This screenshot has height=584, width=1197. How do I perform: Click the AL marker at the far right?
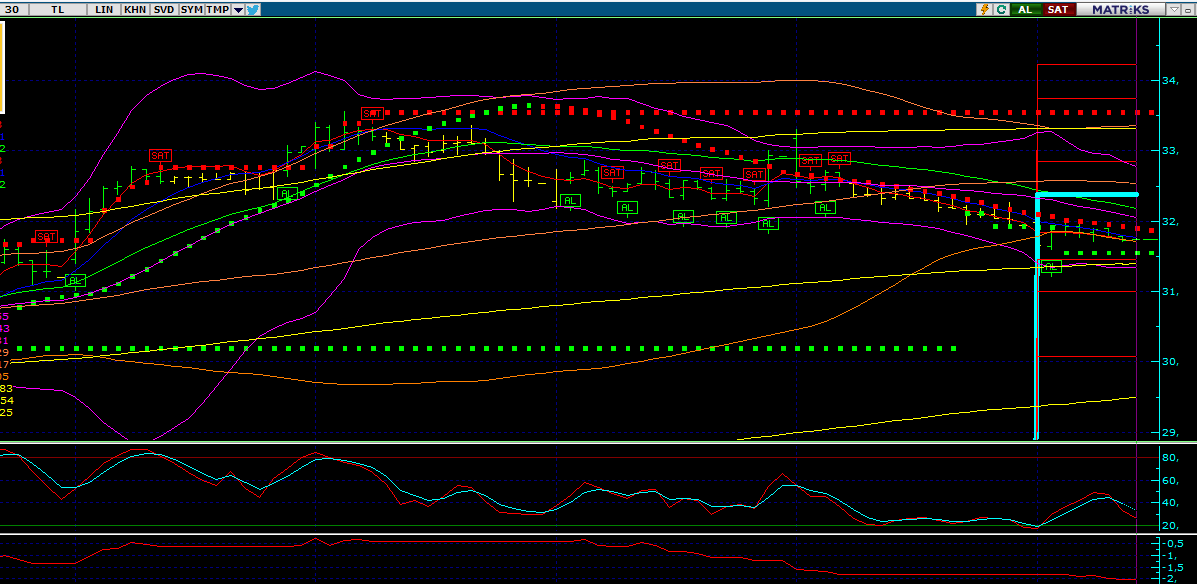1051,266
